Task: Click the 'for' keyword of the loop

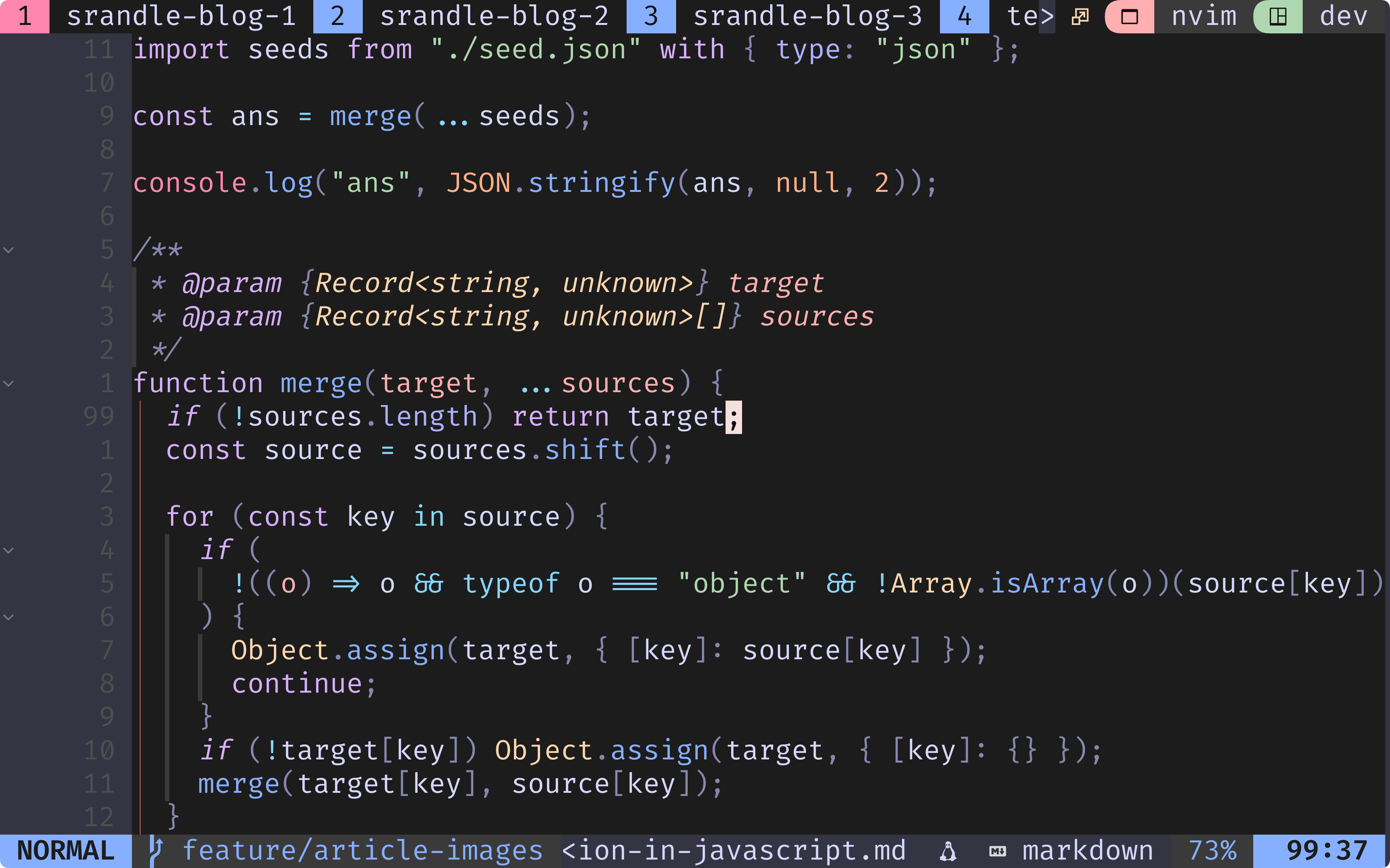Action: coord(190,517)
